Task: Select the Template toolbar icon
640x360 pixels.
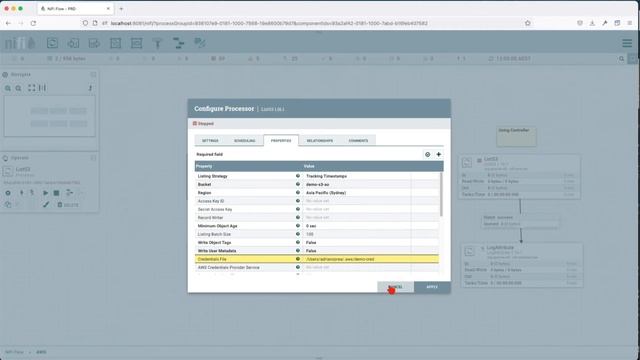Action: [x=178, y=43]
